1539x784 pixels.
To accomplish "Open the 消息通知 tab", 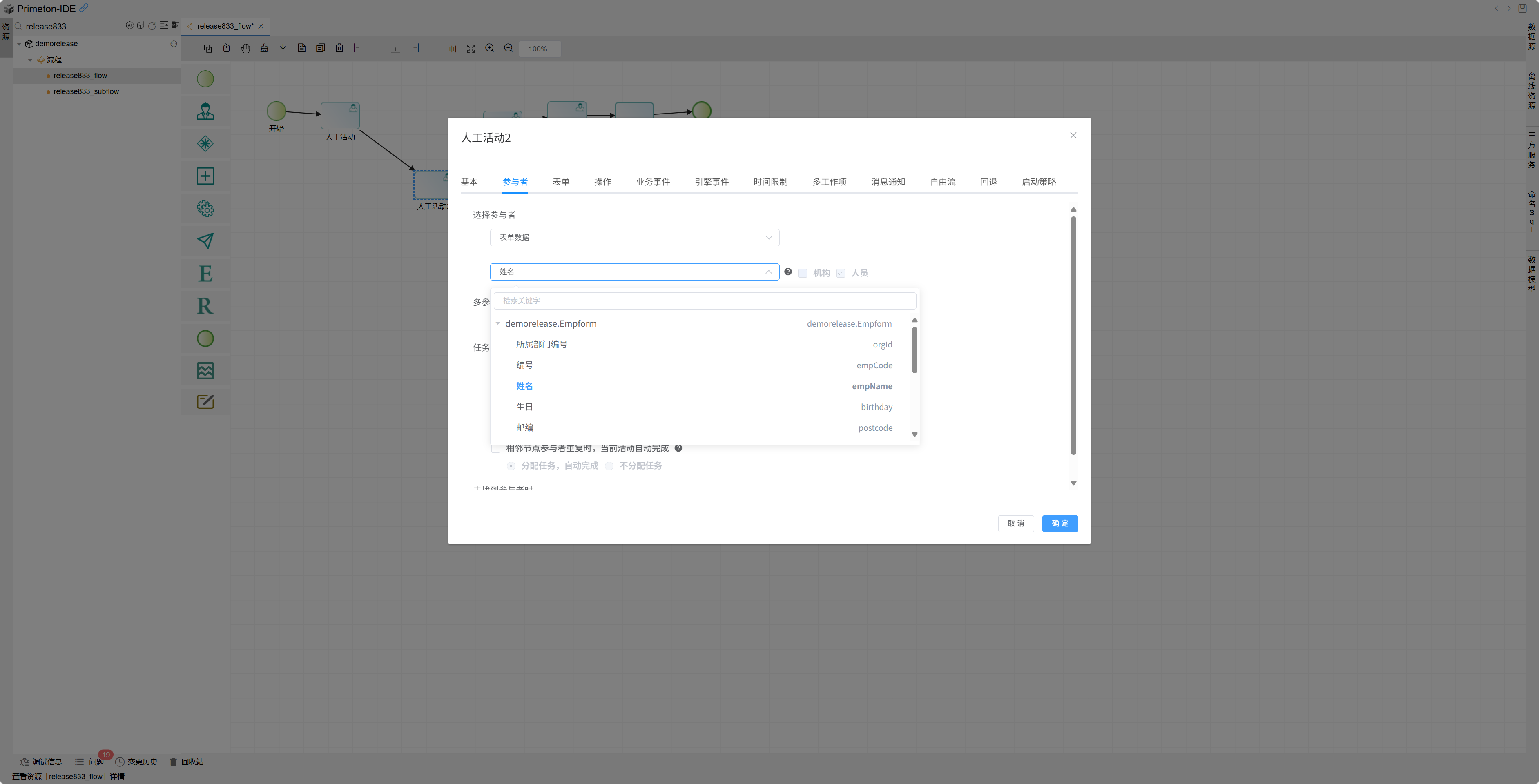I will pyautogui.click(x=888, y=182).
